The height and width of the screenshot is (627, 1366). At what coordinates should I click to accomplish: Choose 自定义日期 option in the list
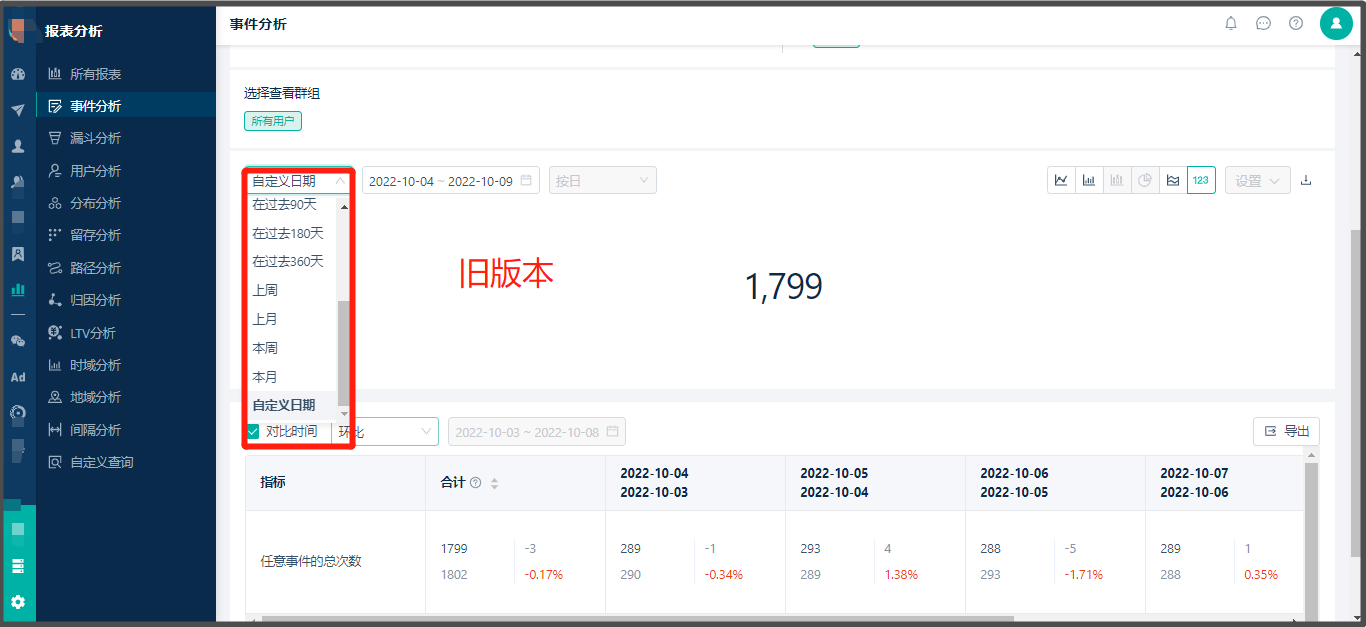coord(291,405)
